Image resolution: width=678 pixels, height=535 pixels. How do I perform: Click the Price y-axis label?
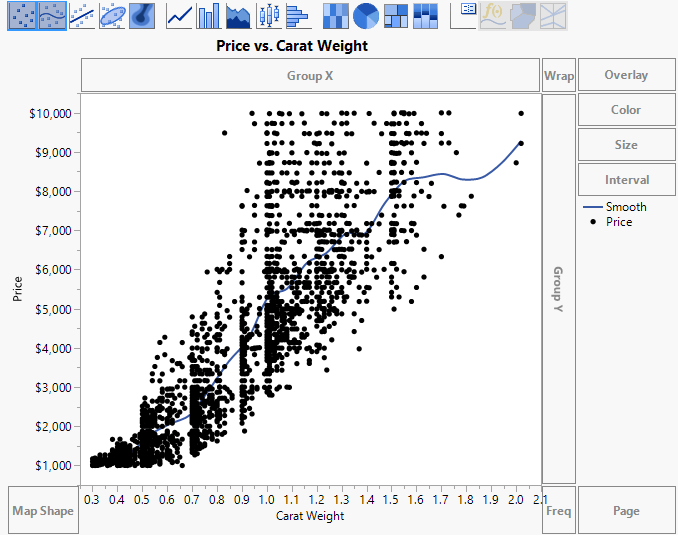click(x=17, y=289)
